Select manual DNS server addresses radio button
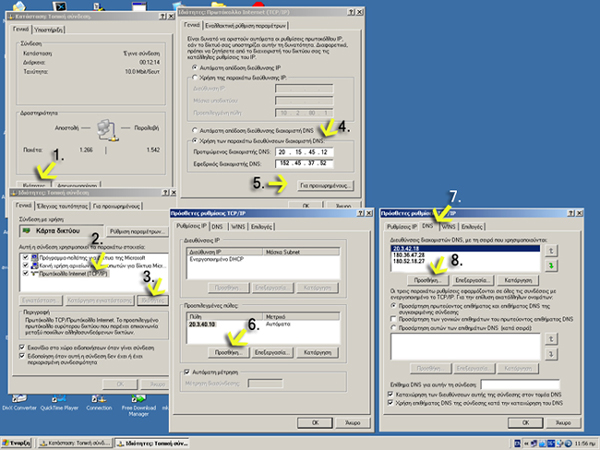 point(195,142)
